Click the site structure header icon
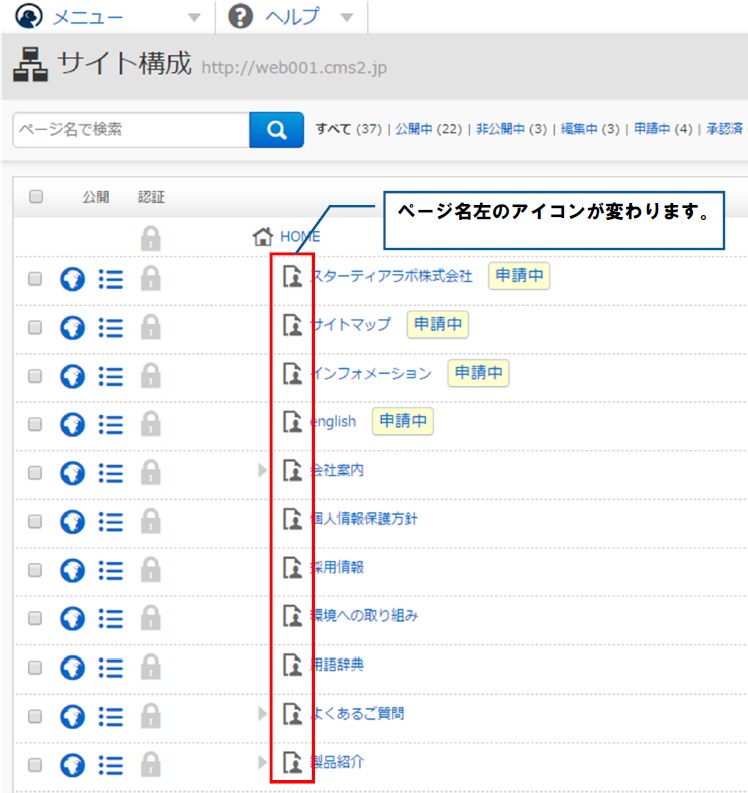 (30, 64)
